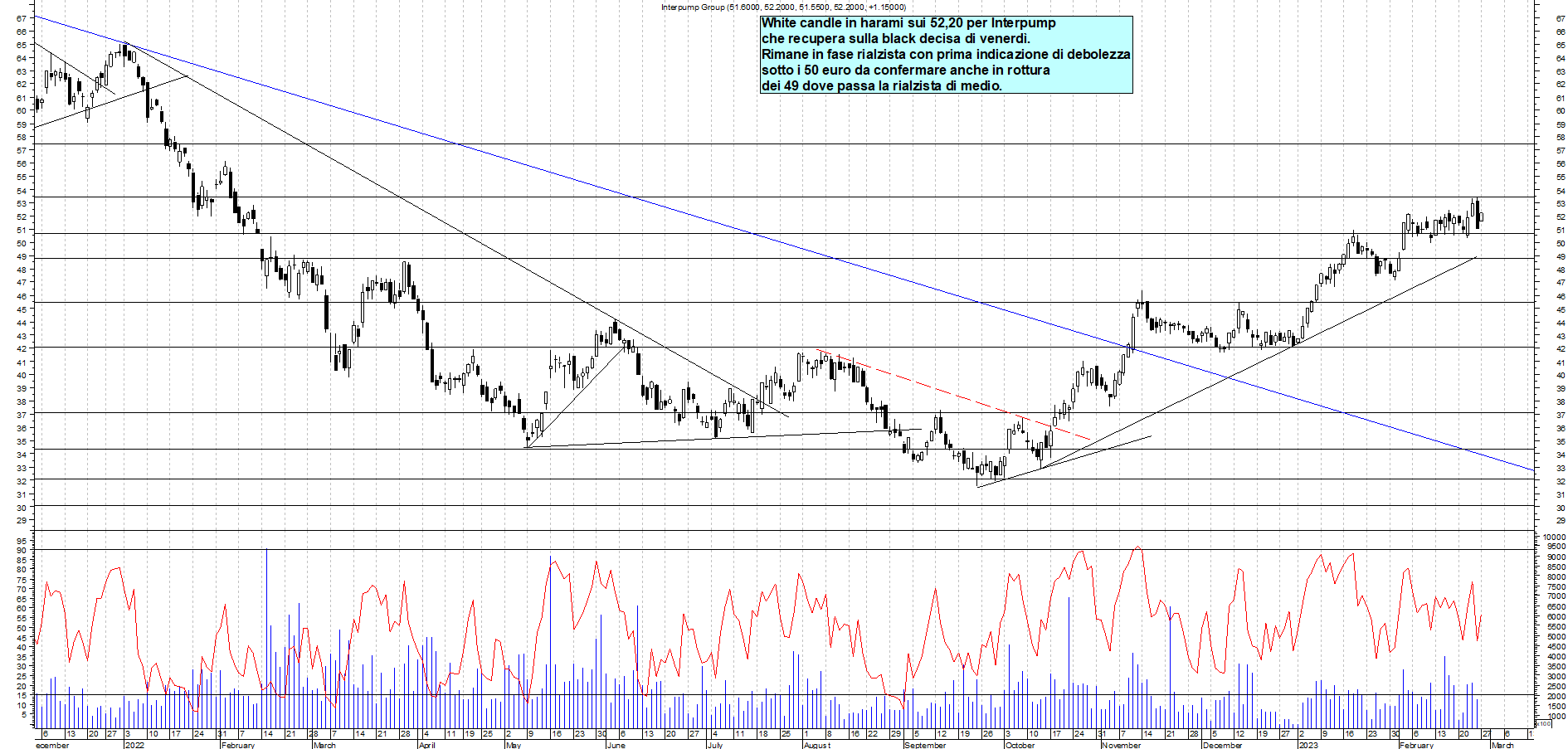Click the line "che recupera sulla black decisa di venerdi."
Image resolution: width=1568 pixels, height=749 pixels.
pyautogui.click(x=896, y=39)
